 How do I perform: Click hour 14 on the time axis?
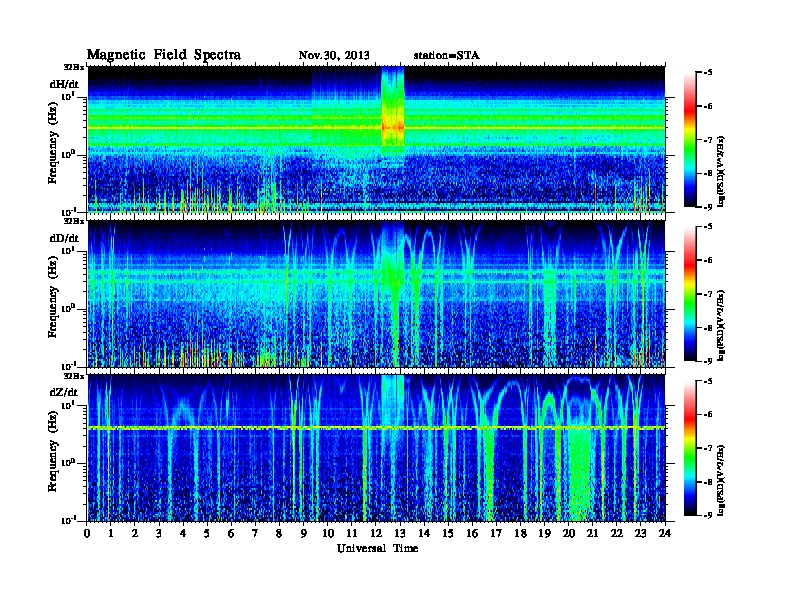[x=424, y=534]
